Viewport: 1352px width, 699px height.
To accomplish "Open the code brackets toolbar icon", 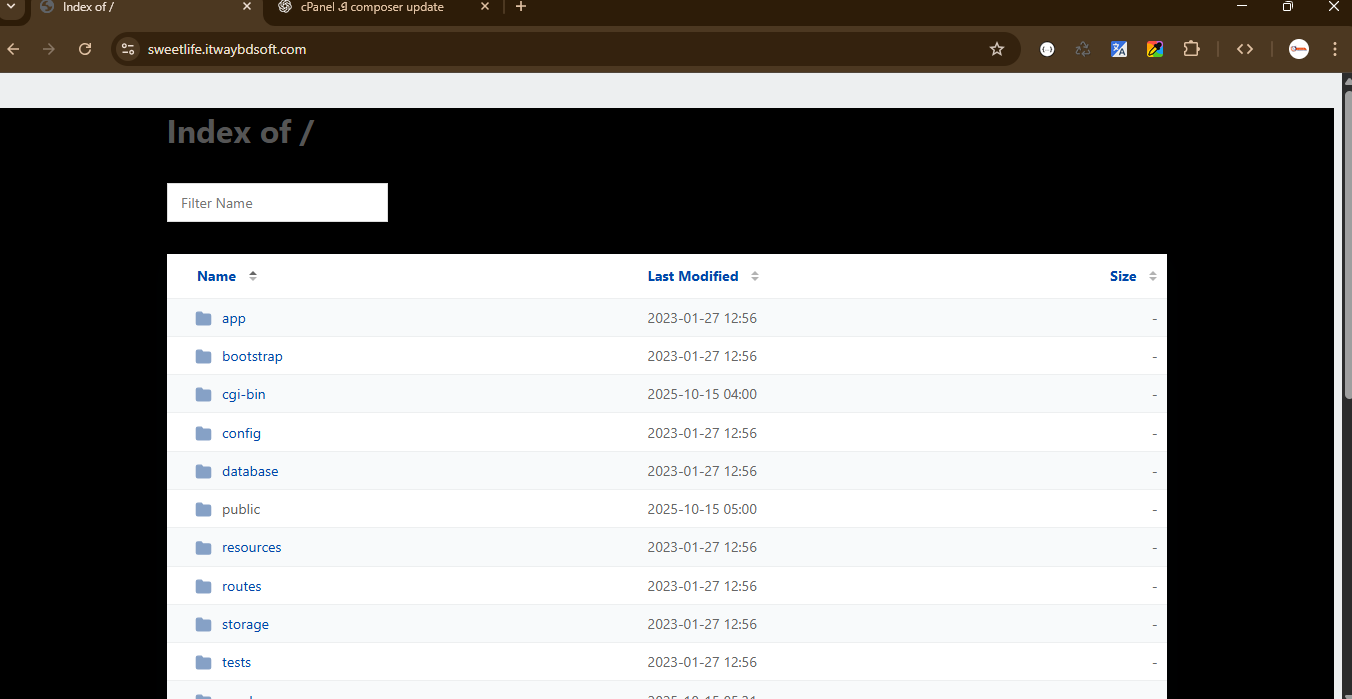I will coord(1245,49).
